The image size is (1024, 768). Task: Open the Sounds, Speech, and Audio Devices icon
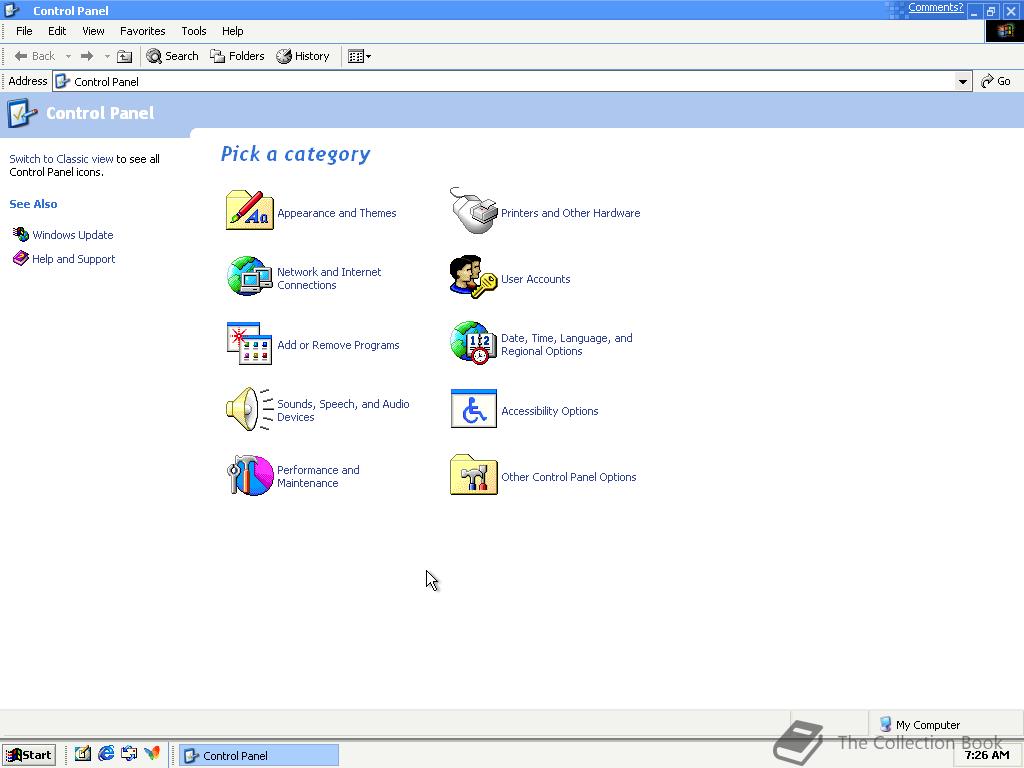click(249, 409)
